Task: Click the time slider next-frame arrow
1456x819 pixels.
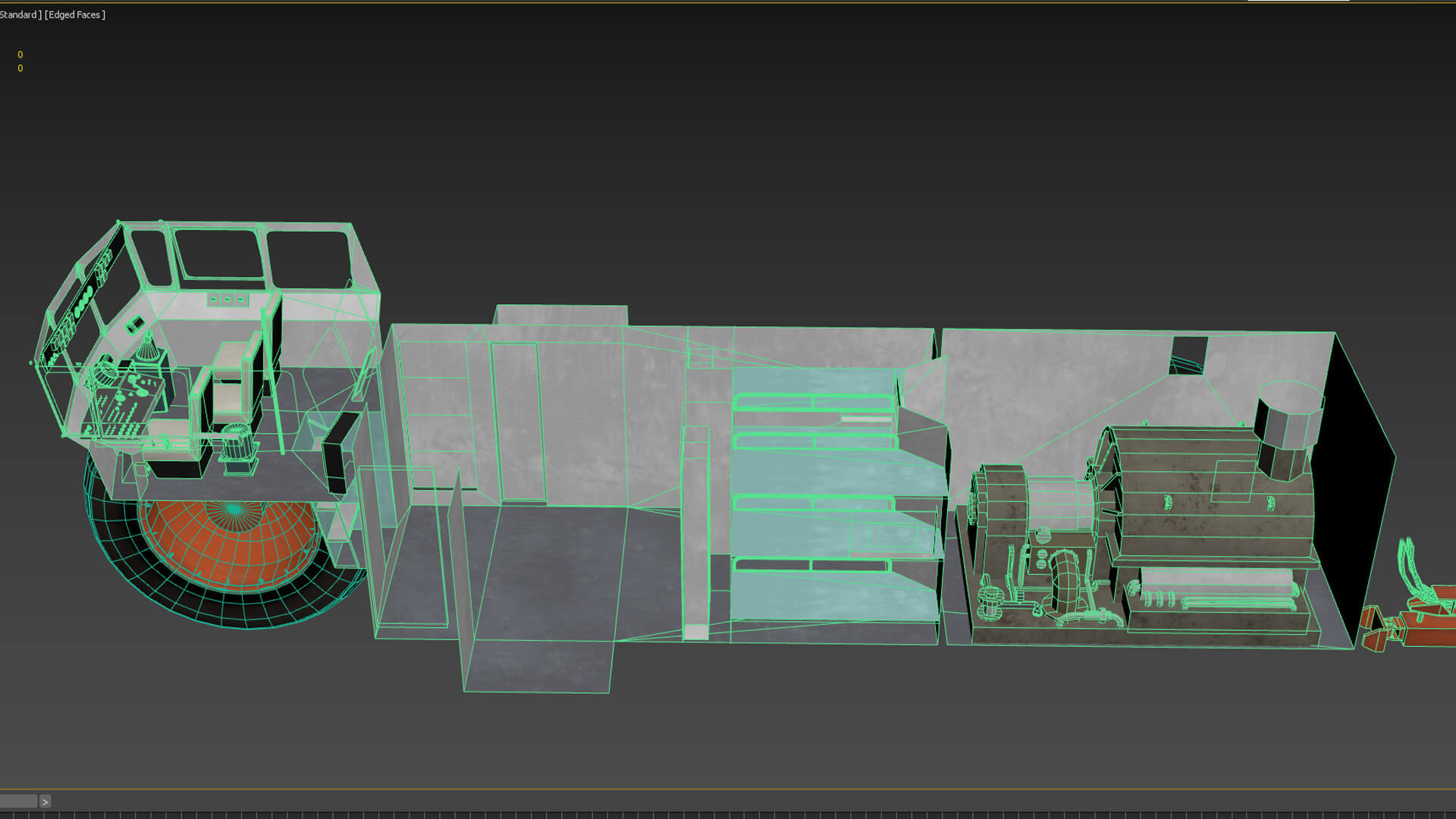Action: click(x=45, y=802)
